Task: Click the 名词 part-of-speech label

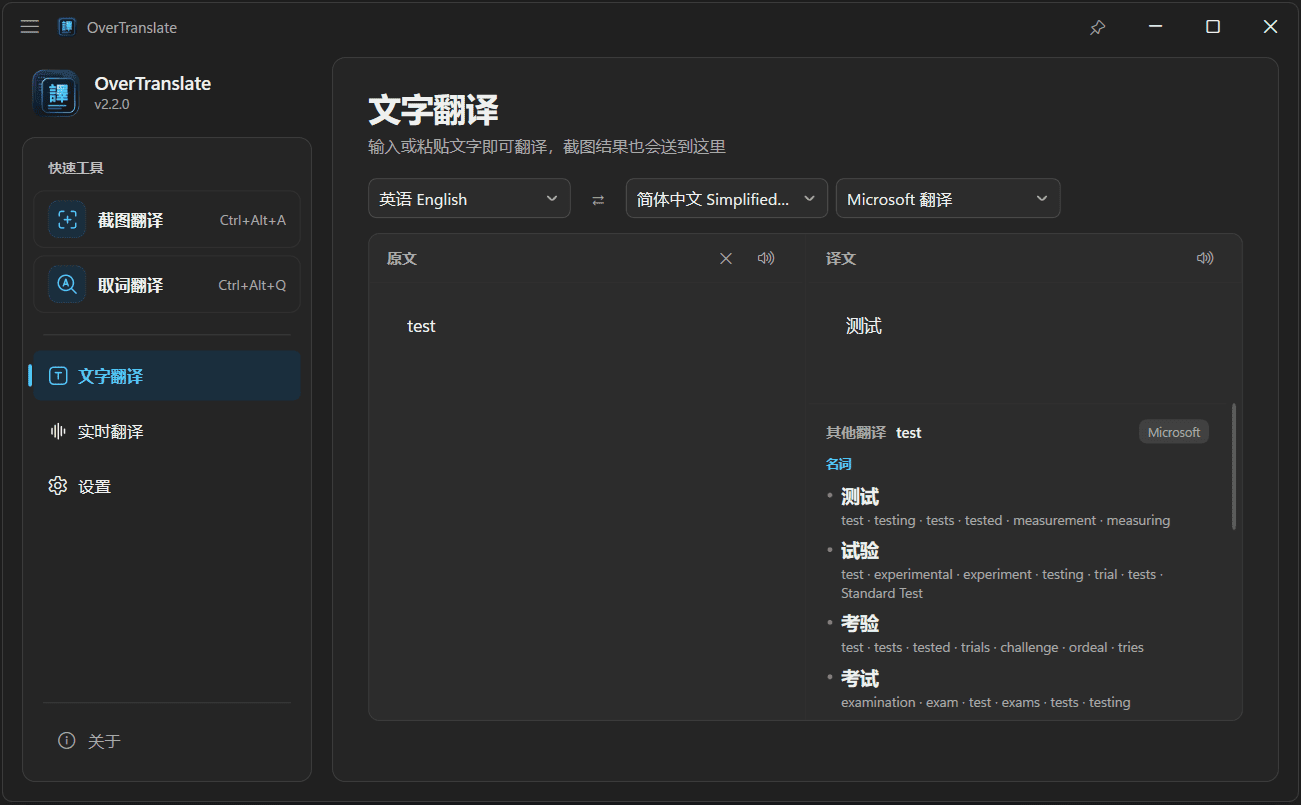Action: click(x=839, y=464)
